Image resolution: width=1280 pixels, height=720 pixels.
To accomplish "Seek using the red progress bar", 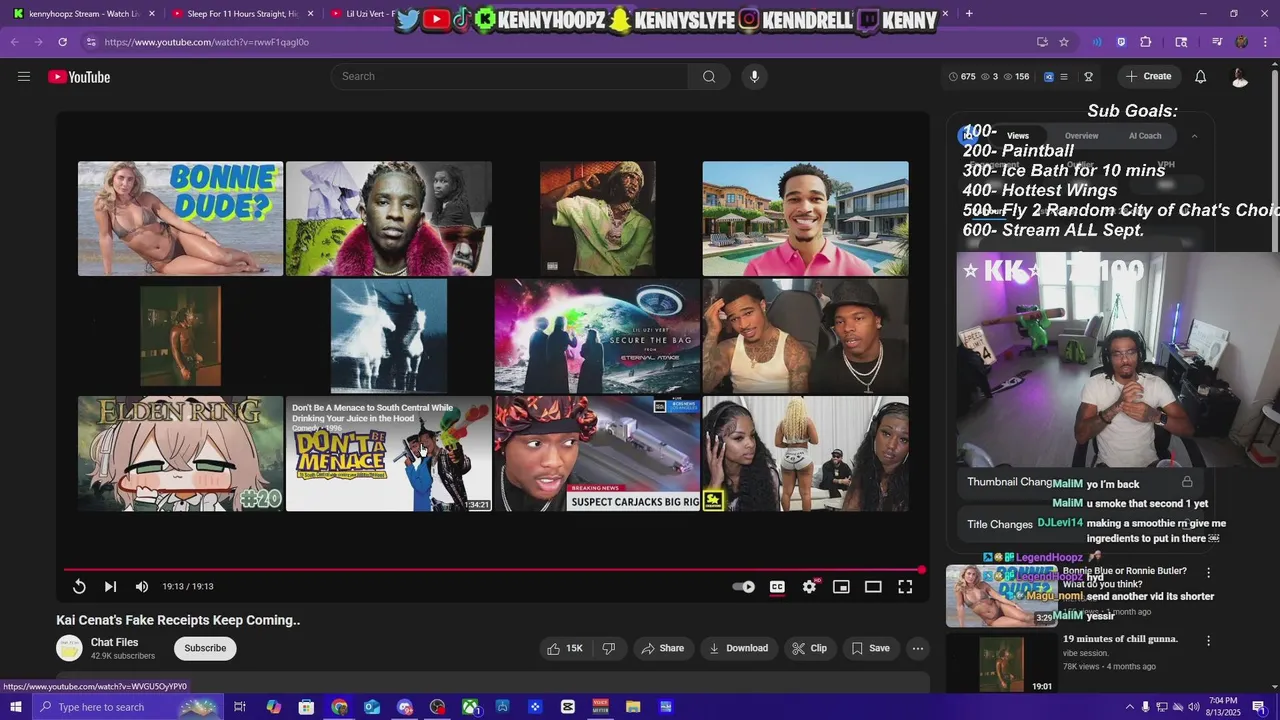I will 493,570.
